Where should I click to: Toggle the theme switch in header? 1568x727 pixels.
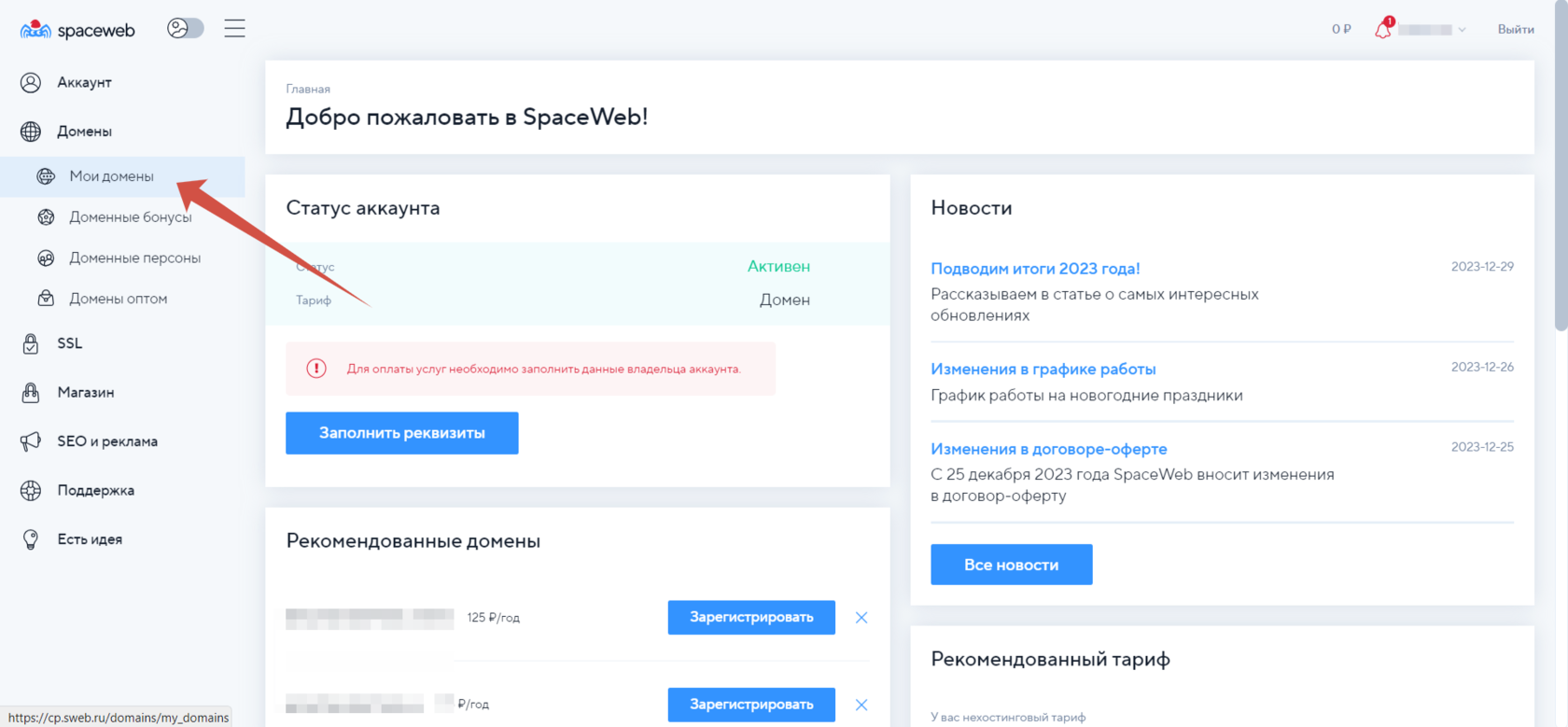point(185,28)
